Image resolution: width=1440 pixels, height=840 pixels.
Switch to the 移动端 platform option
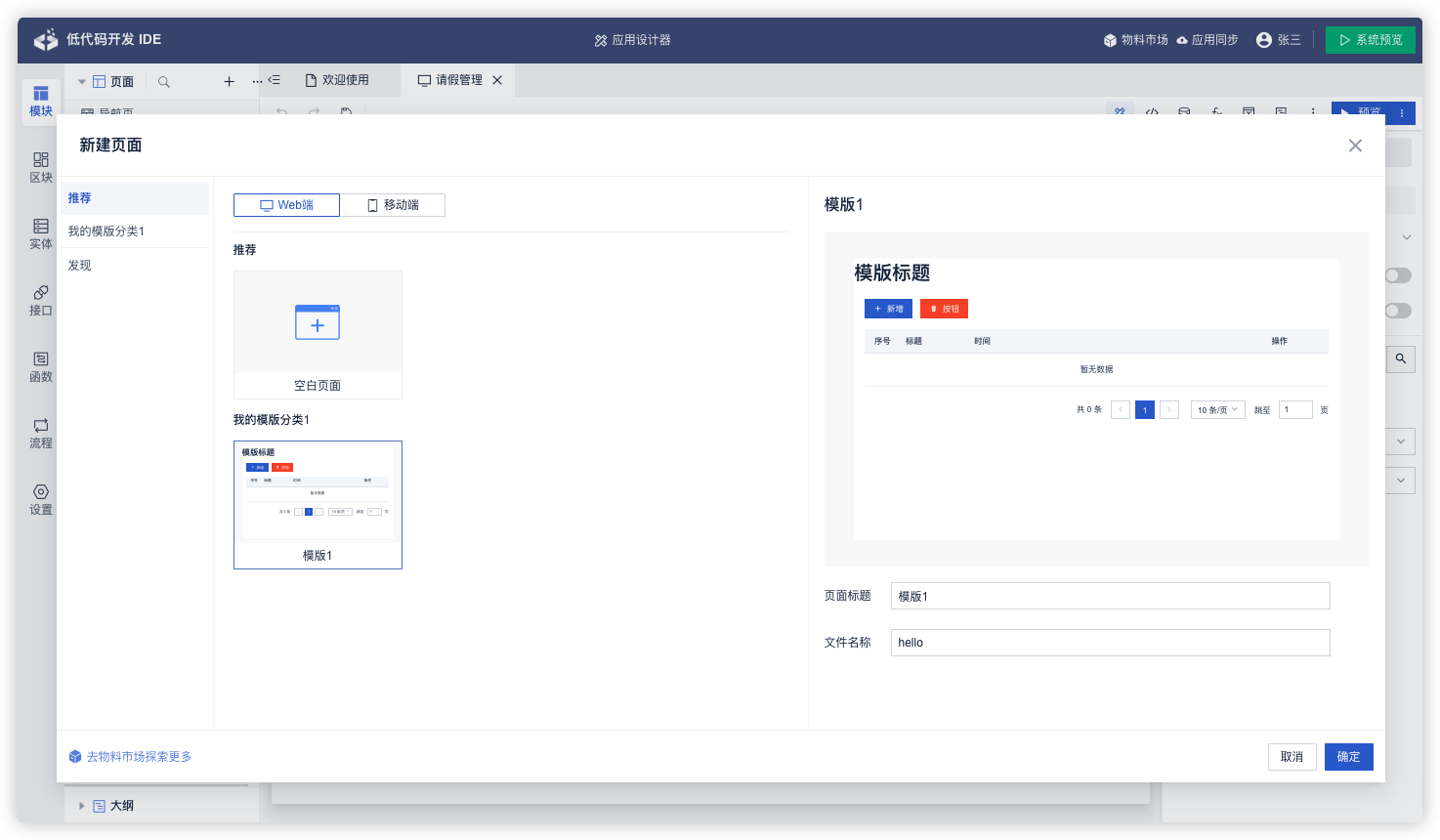click(393, 205)
